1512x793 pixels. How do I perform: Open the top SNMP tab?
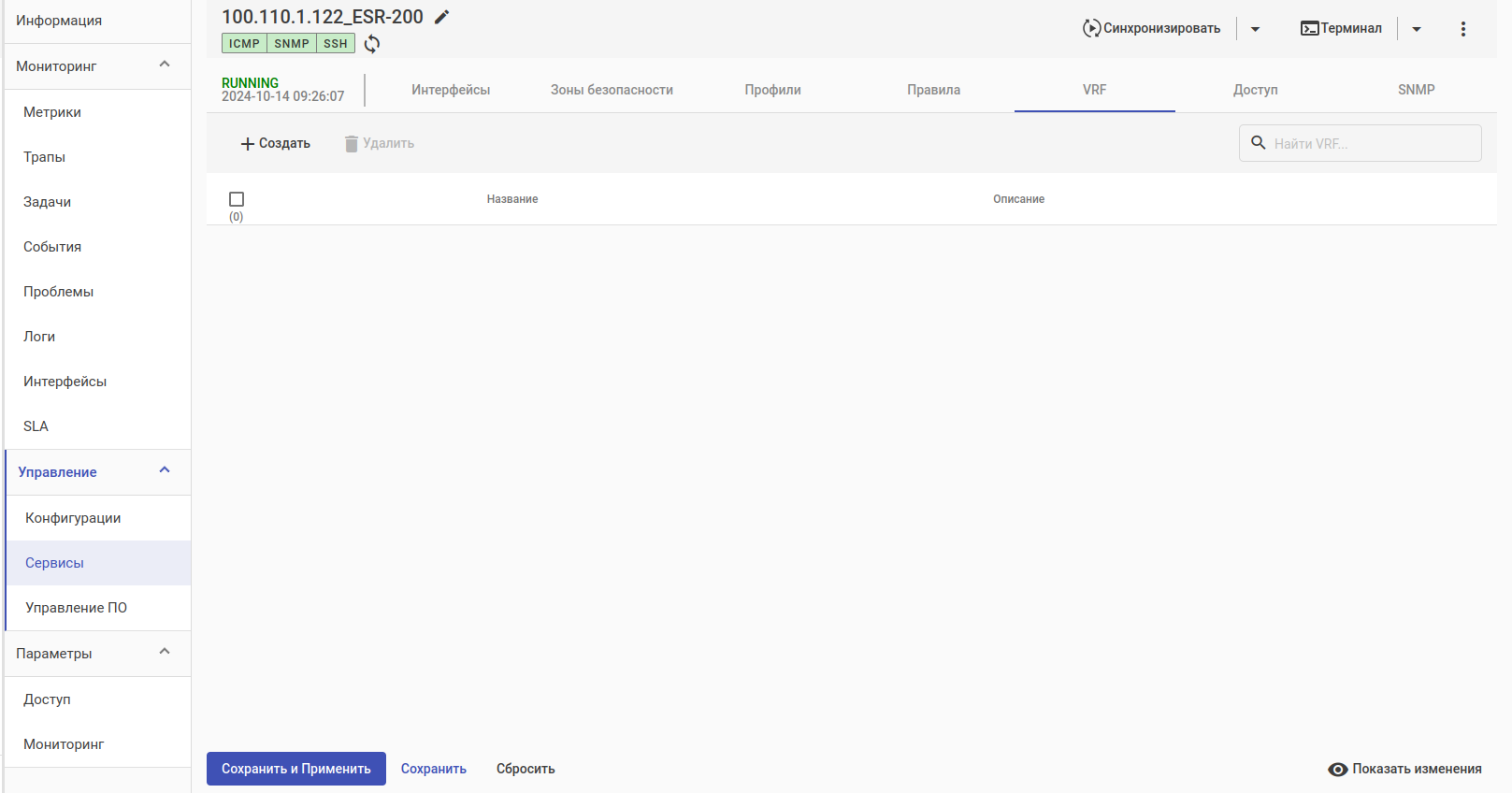tap(1416, 90)
